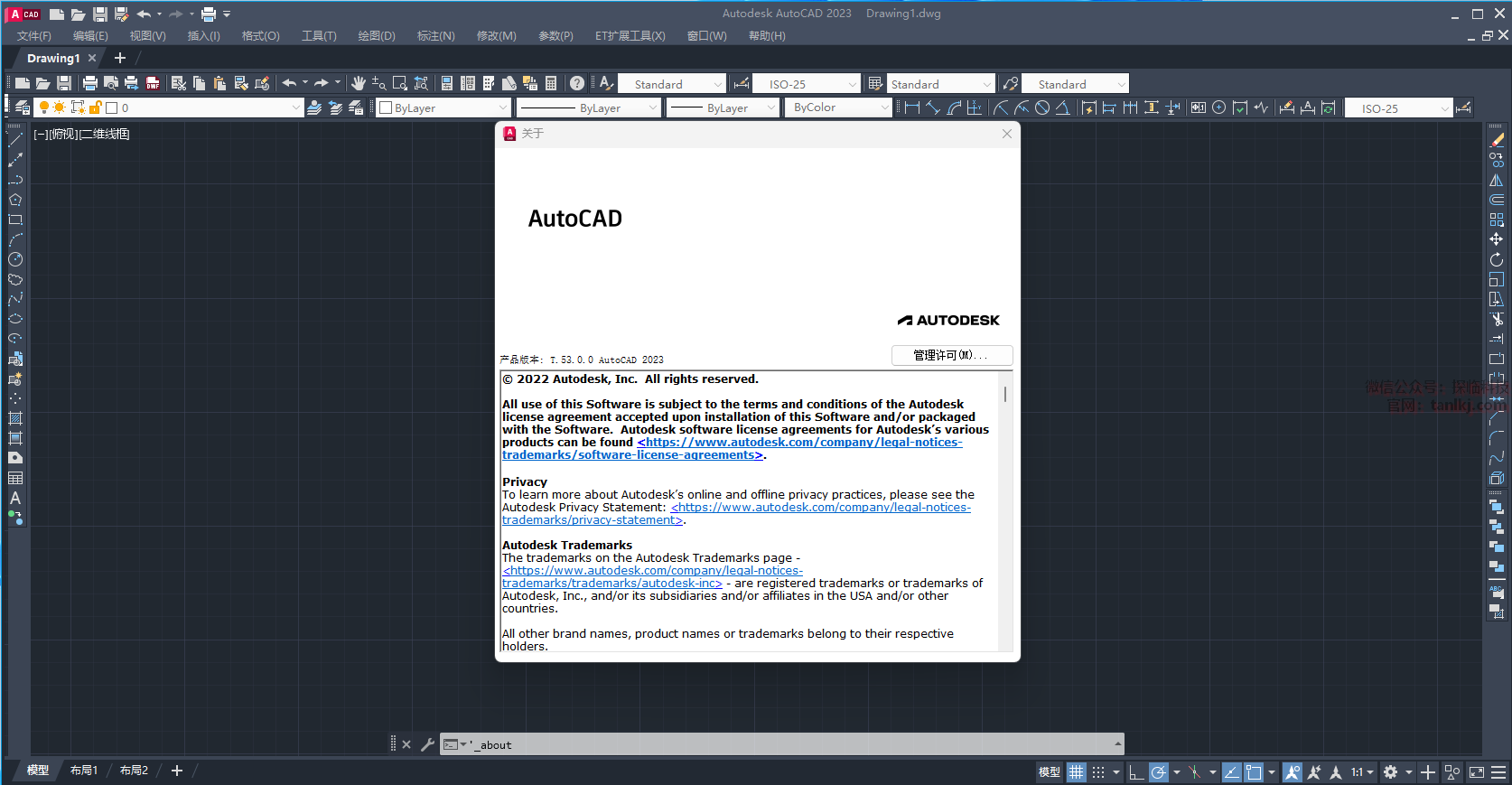Switch to the 布局1 layout tab

[x=84, y=771]
